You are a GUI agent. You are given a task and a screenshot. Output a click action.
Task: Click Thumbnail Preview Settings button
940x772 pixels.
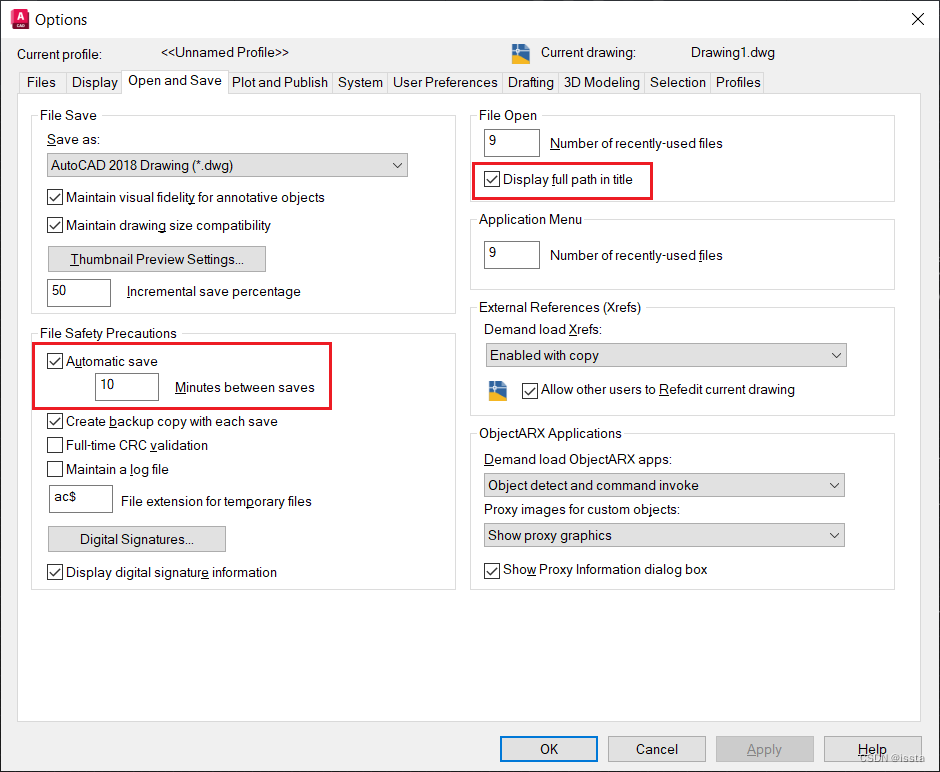(157, 259)
